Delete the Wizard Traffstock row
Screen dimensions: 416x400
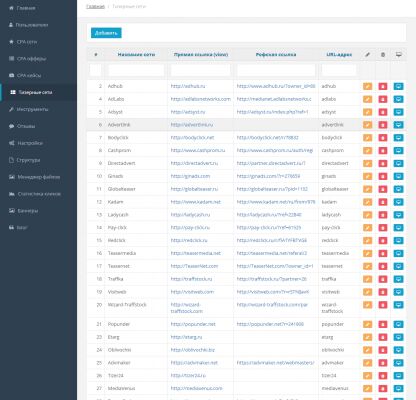pos(383,305)
